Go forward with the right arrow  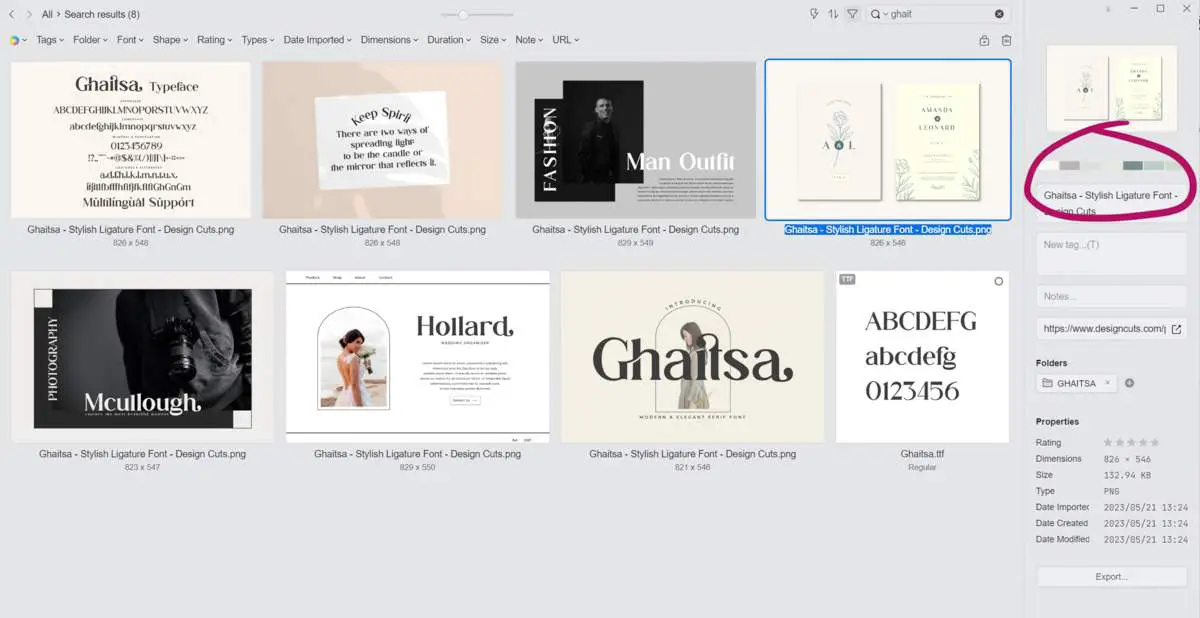pyautogui.click(x=30, y=14)
